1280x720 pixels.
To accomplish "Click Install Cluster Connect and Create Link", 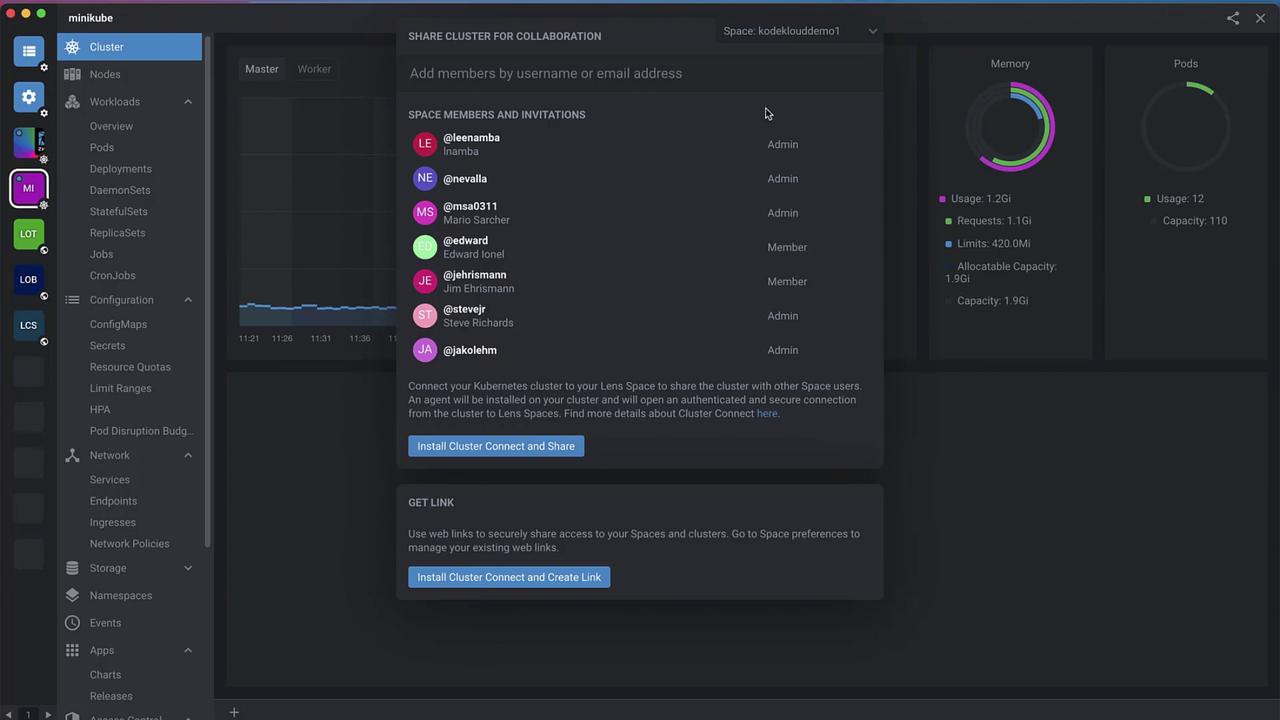I will (x=509, y=577).
